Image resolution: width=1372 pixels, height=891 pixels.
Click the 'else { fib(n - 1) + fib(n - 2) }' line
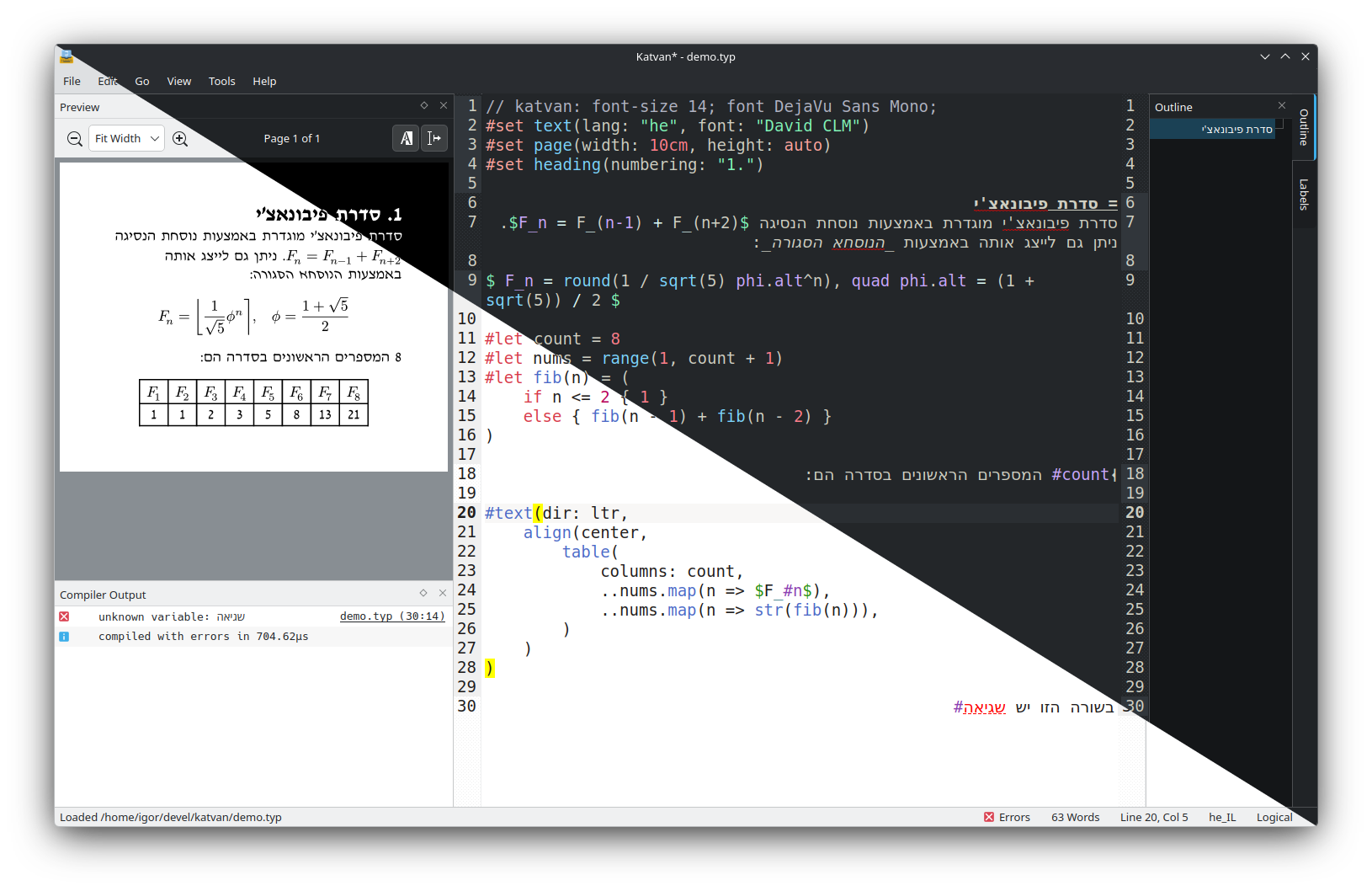pyautogui.click(x=678, y=417)
